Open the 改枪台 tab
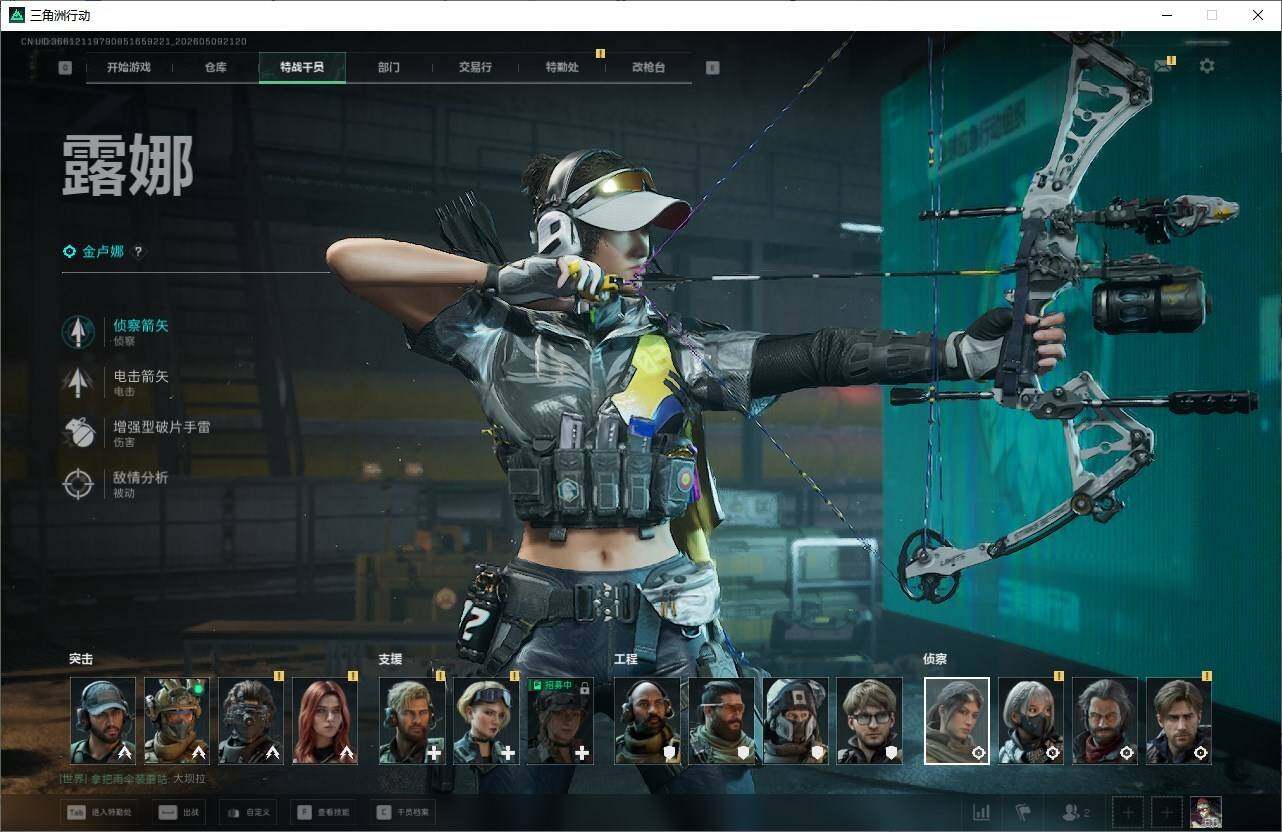This screenshot has height=832, width=1282. pos(648,67)
